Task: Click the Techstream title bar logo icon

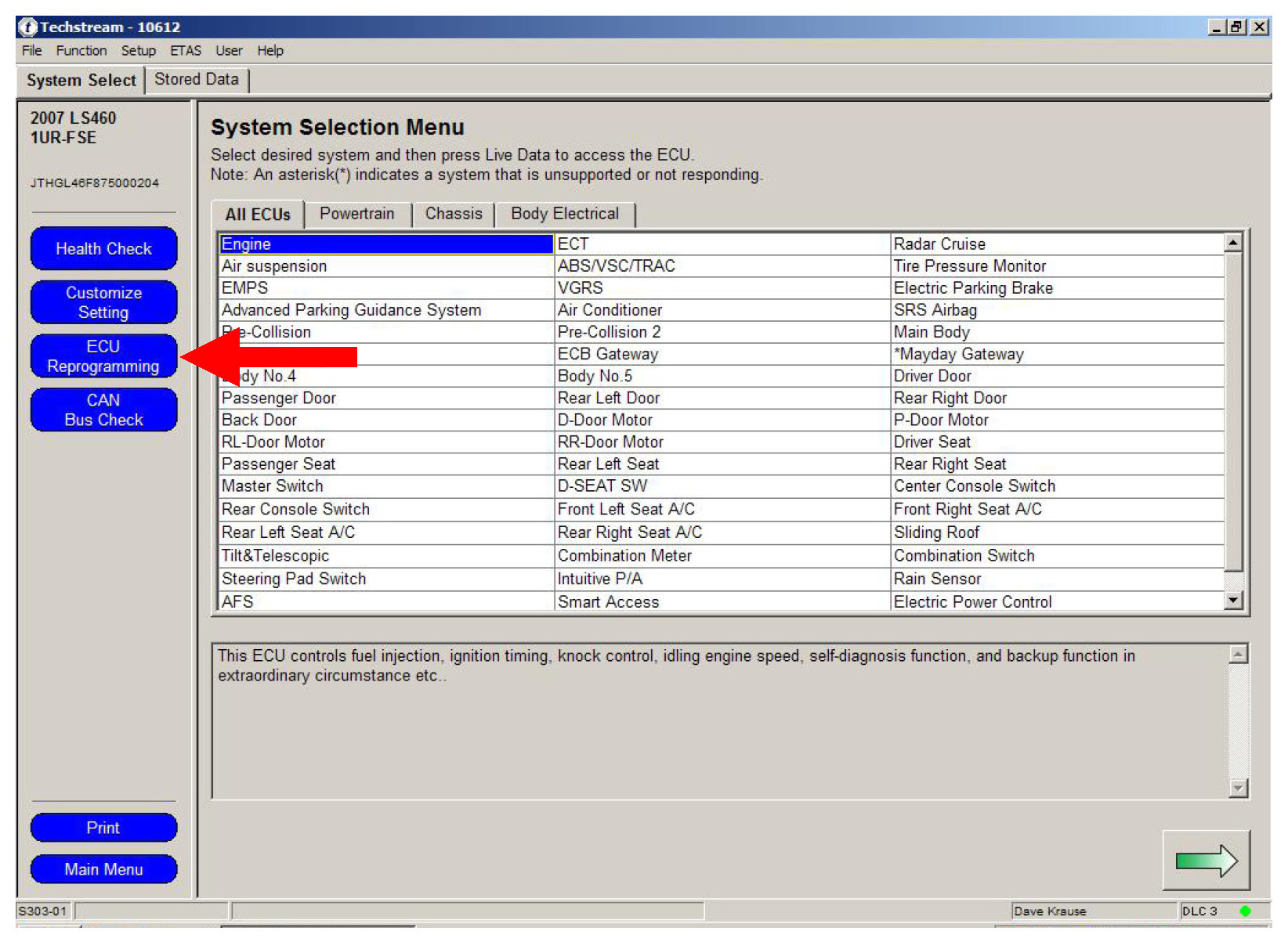Action: coord(27,27)
